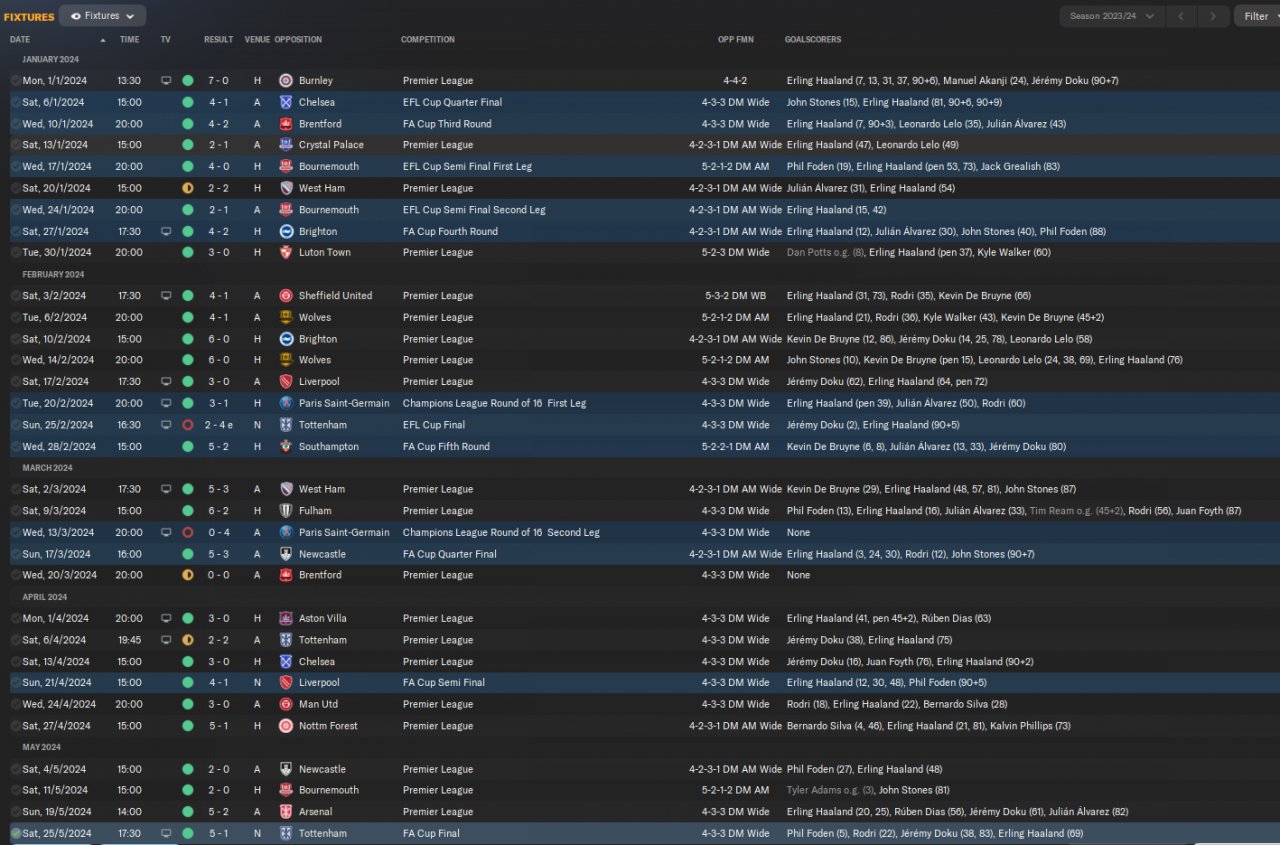Click the Tim Ream o.g. (45+2) entry
Screen dimensions: 1280x845
click(x=1075, y=511)
